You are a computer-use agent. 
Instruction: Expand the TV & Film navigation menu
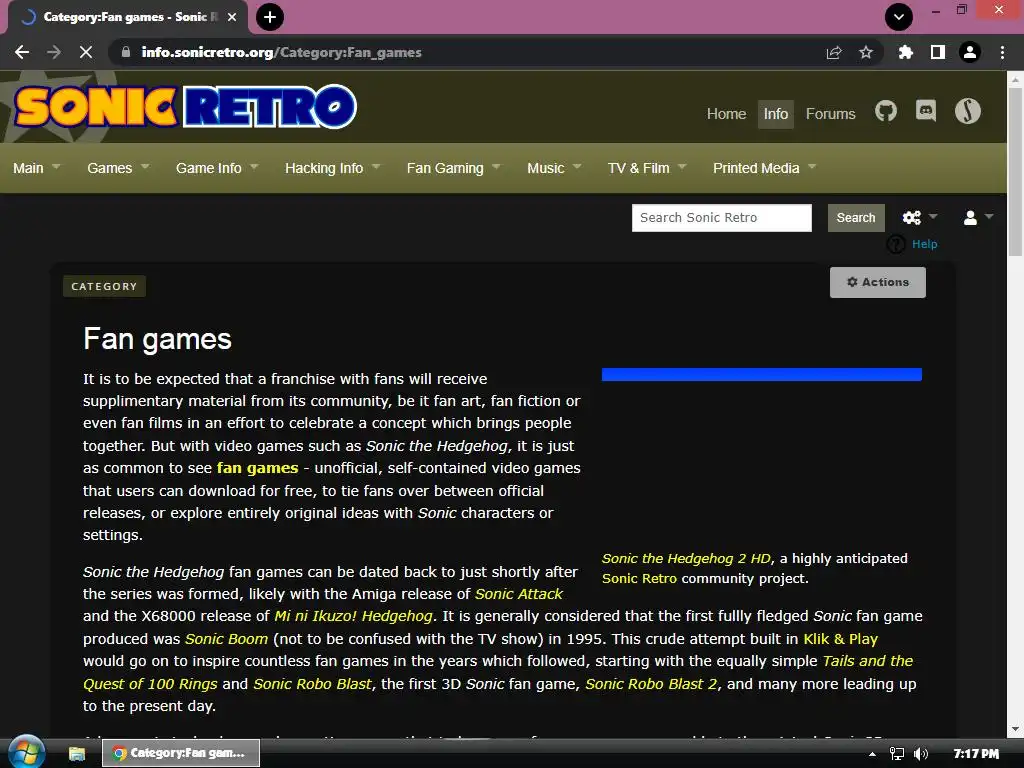click(647, 168)
